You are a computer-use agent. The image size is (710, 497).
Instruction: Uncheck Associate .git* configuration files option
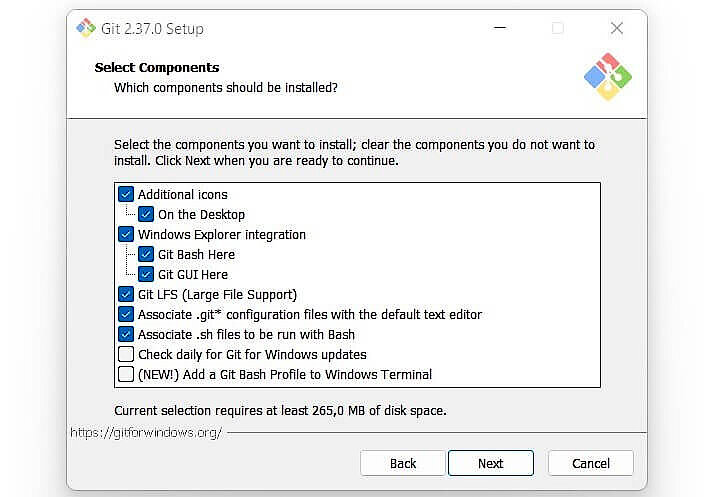pyautogui.click(x=126, y=314)
